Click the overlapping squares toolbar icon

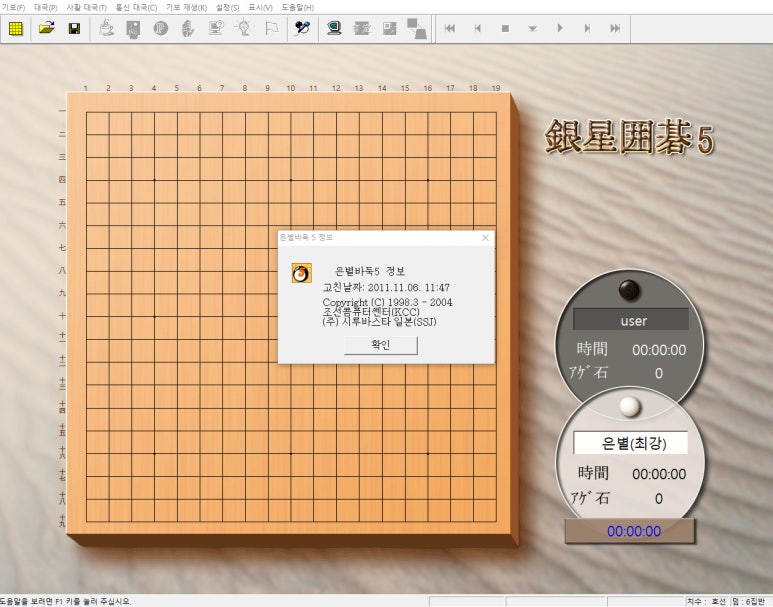point(417,28)
